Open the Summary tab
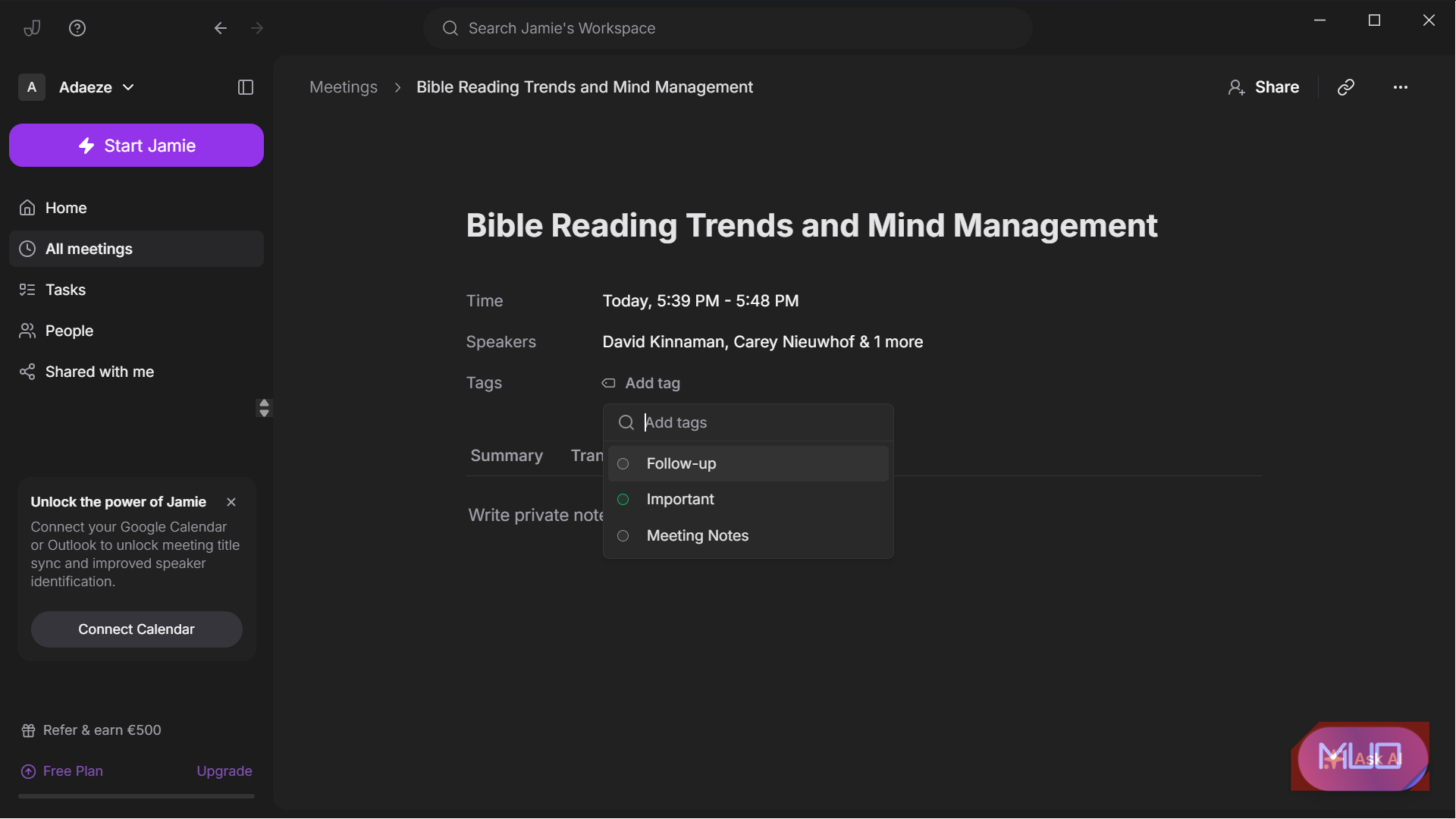Viewport: 1456px width, 819px height. tap(507, 456)
